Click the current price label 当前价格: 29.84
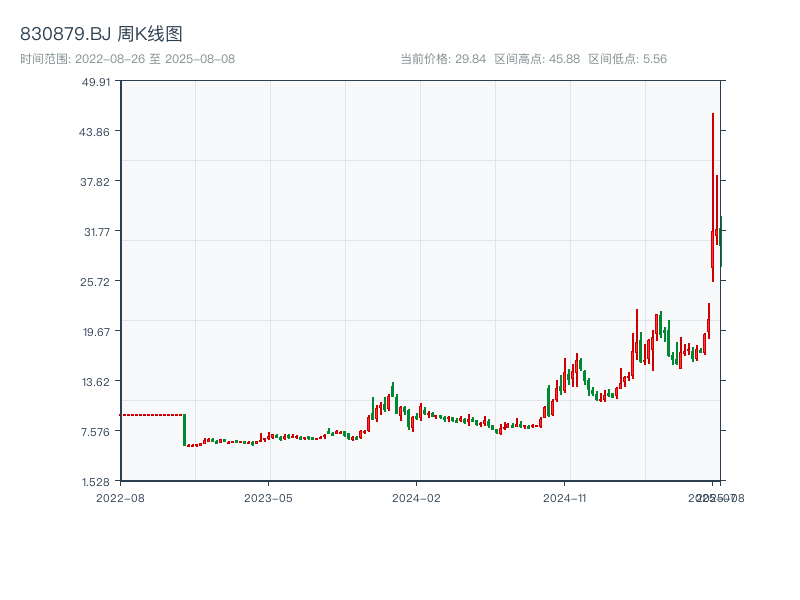800x600 pixels. [x=443, y=59]
